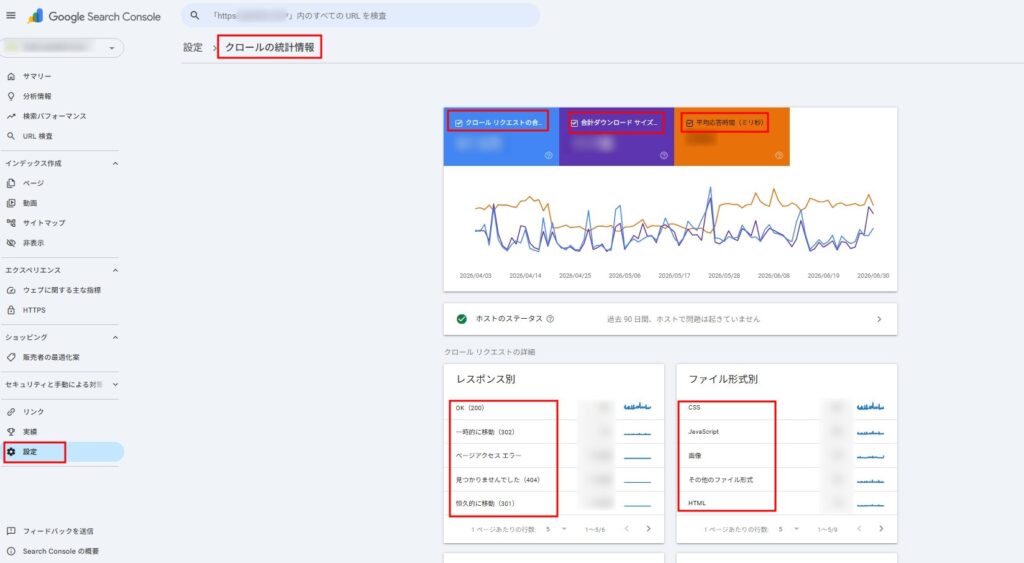Open host status details chevron

(x=879, y=319)
